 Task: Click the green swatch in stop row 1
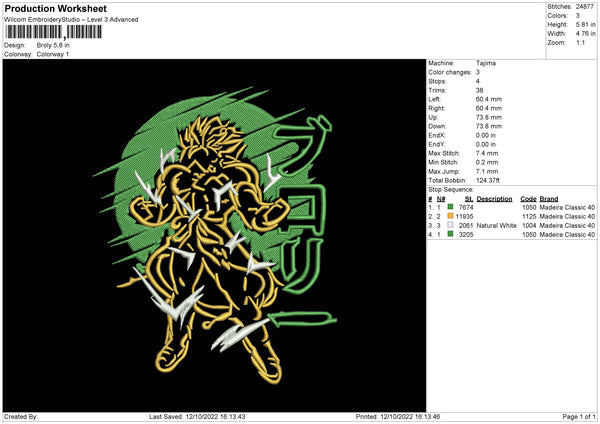point(450,207)
